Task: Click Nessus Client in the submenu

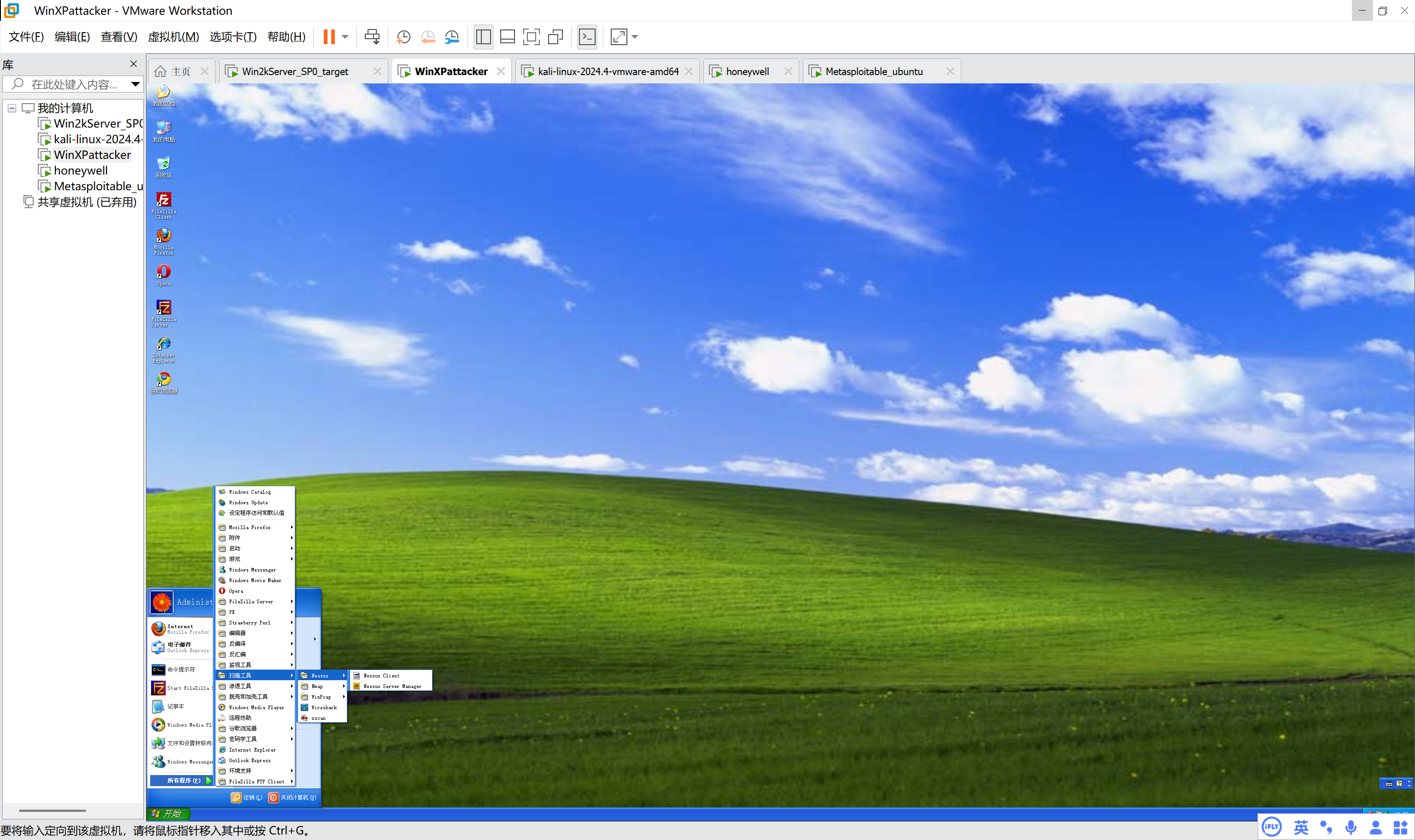Action: point(381,676)
